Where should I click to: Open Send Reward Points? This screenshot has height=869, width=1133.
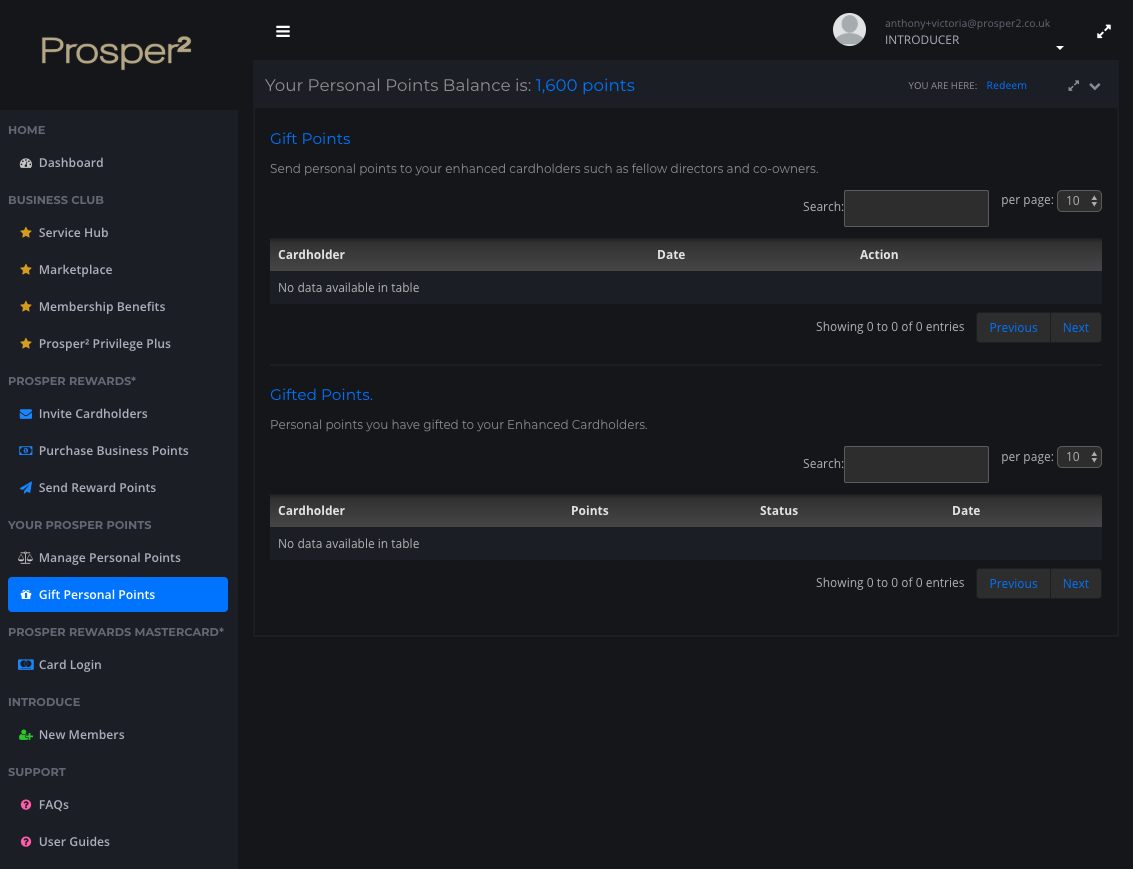(x=97, y=488)
